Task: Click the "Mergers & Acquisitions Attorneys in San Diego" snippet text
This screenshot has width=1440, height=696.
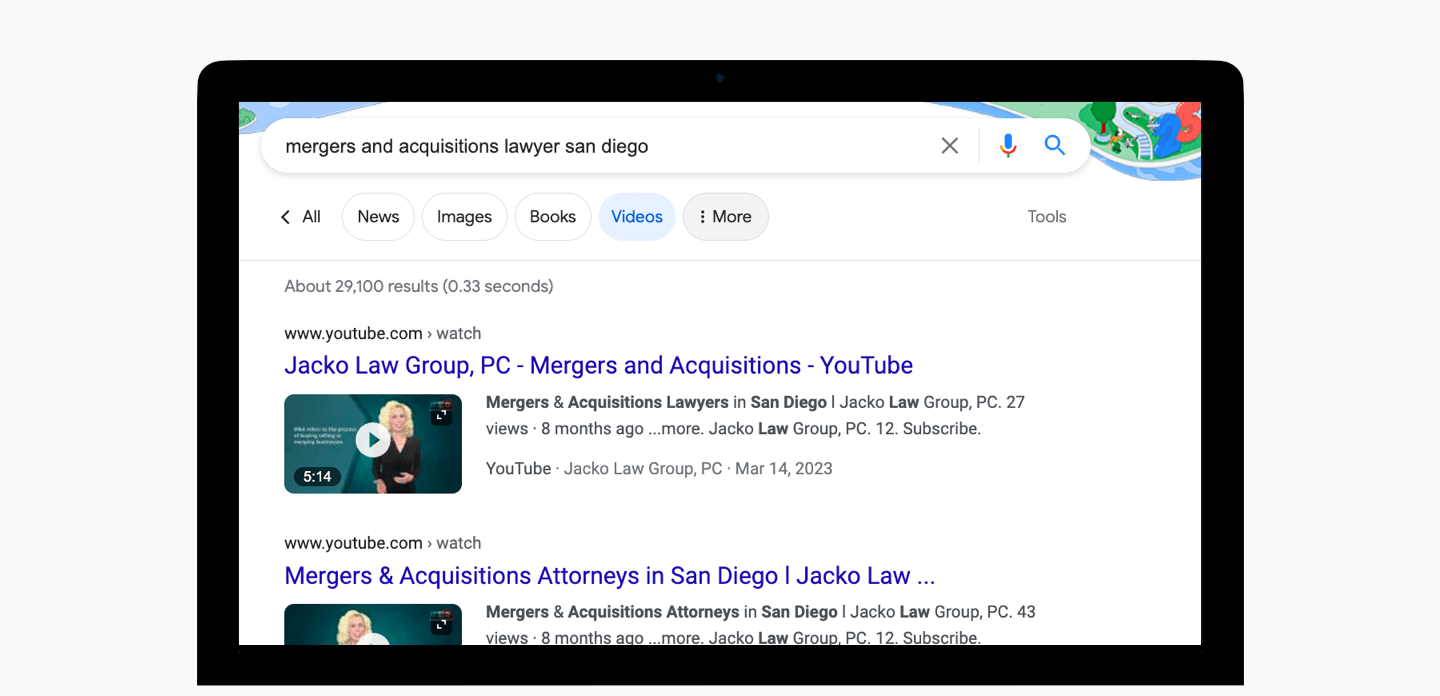Action: click(662, 612)
